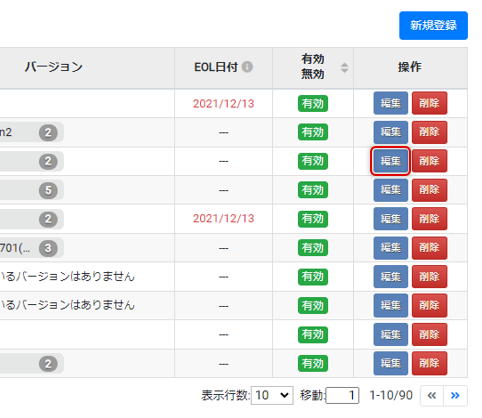This screenshot has height=418, width=482.
Task: Click the highlighted 編集 button in third row
Action: [x=390, y=161]
